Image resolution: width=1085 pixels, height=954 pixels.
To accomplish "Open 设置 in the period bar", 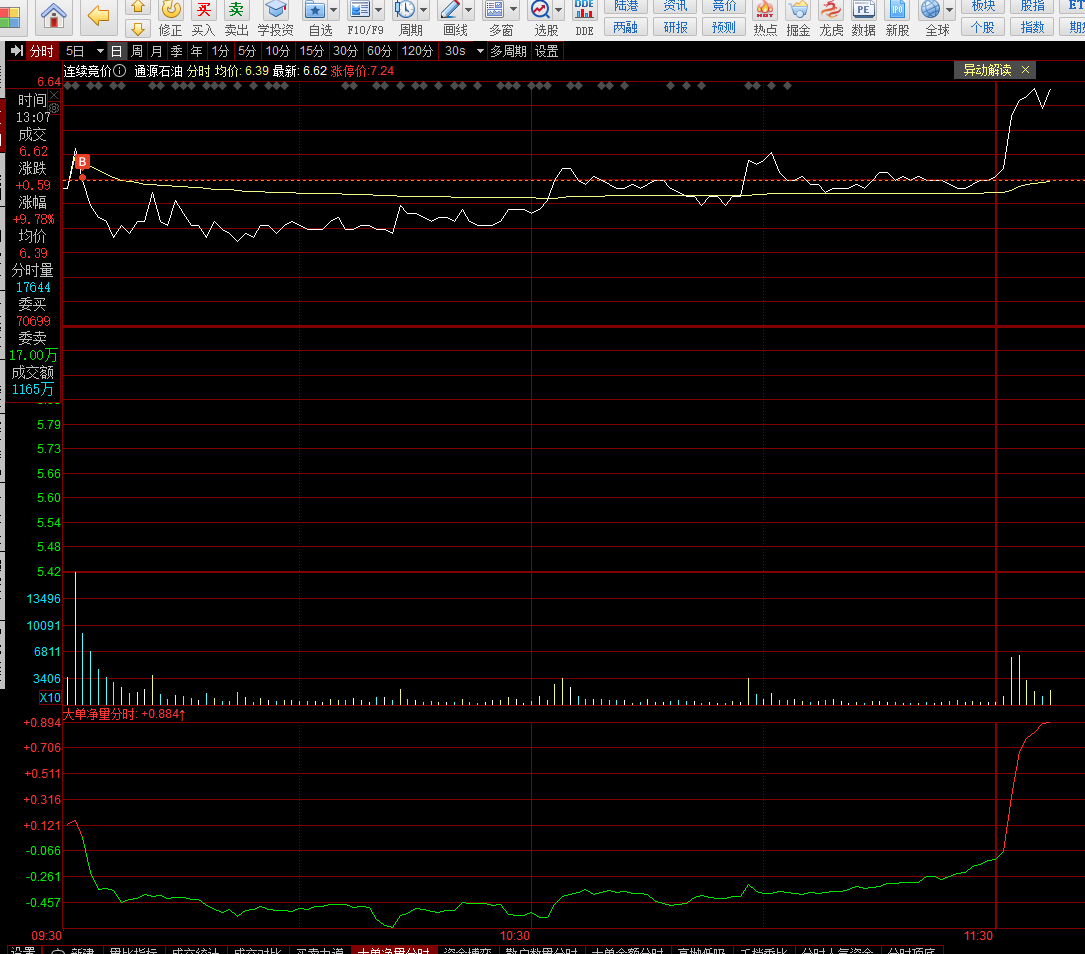I will [547, 51].
